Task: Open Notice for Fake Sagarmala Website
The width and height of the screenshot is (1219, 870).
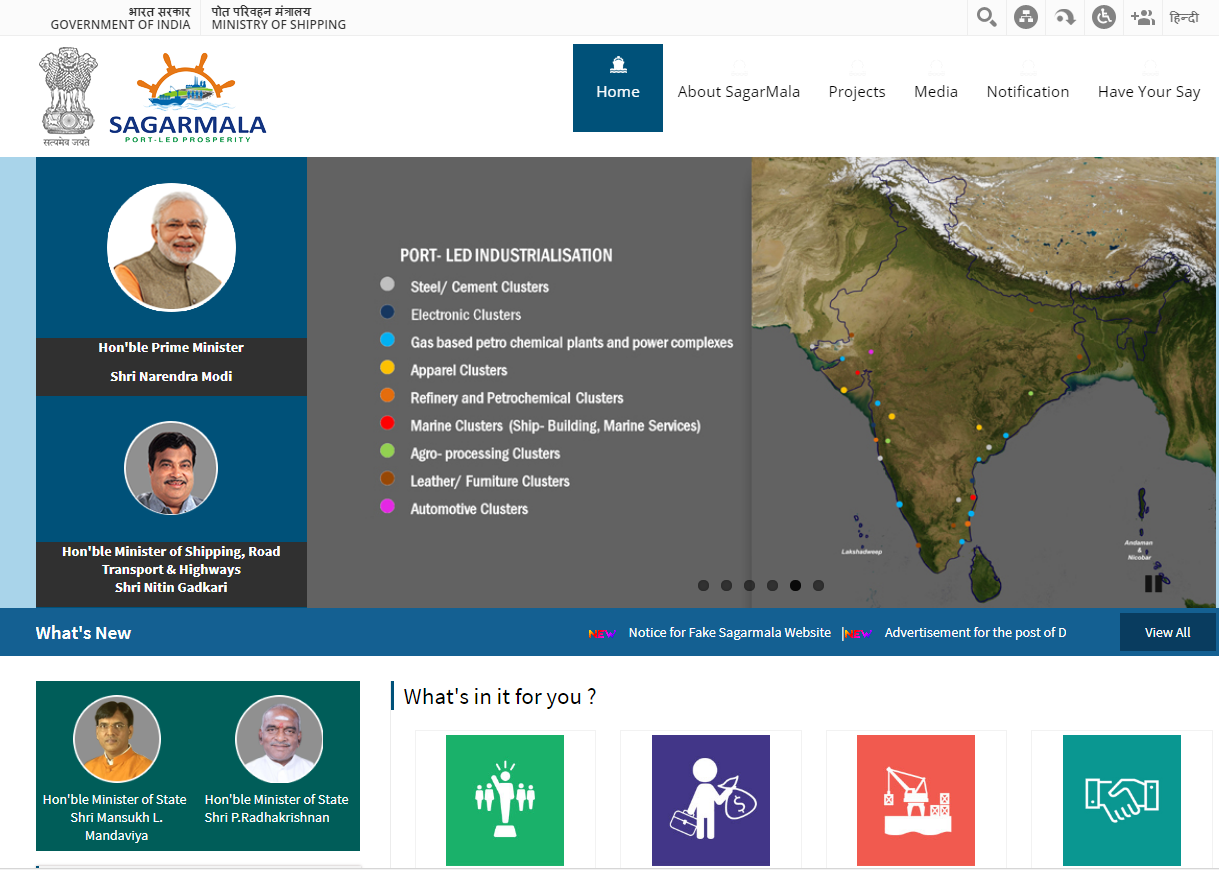Action: 730,632
